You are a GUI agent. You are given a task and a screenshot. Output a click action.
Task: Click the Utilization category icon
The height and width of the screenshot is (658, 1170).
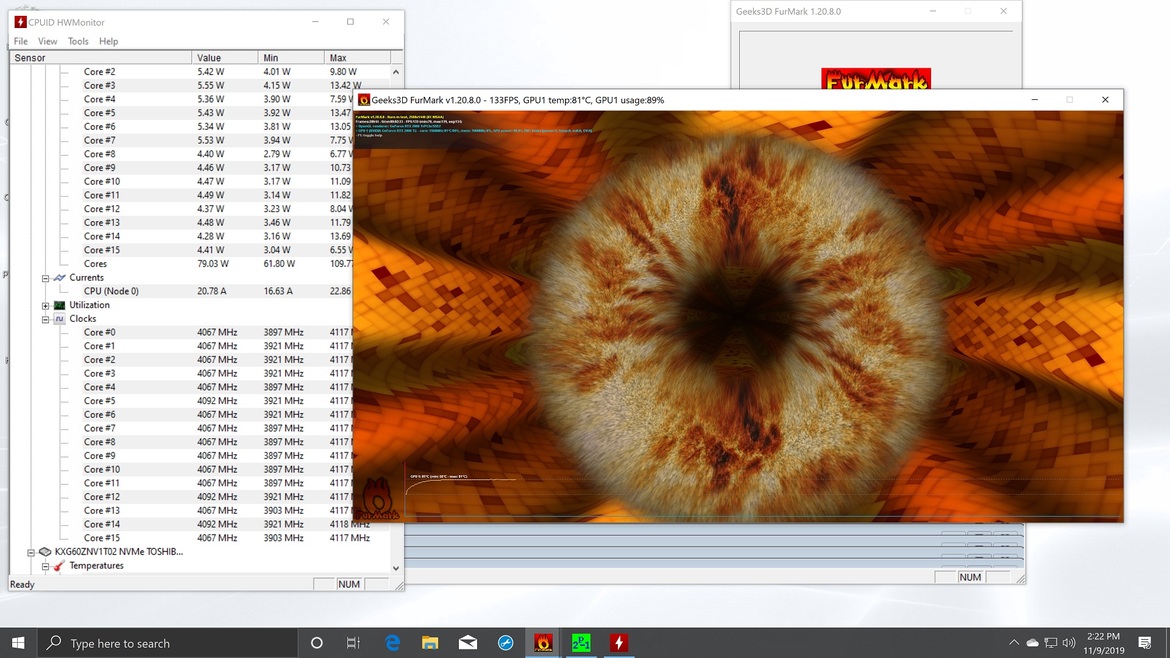click(60, 305)
